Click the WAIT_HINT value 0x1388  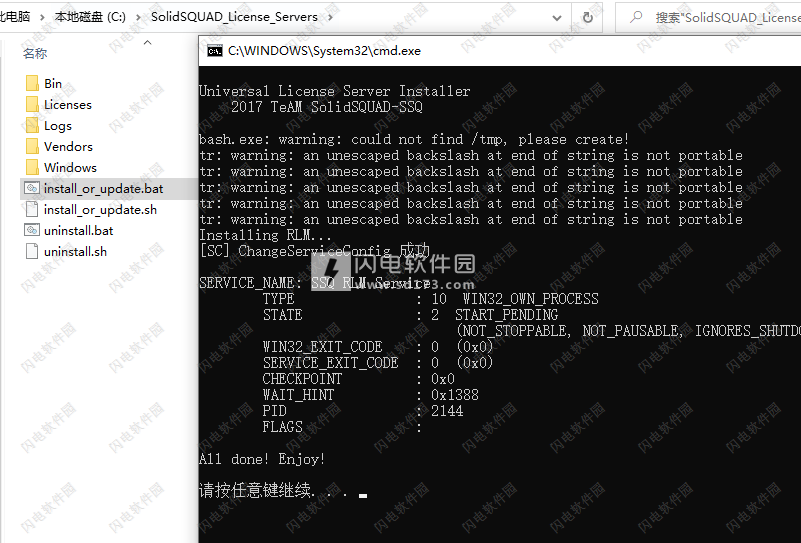(455, 395)
